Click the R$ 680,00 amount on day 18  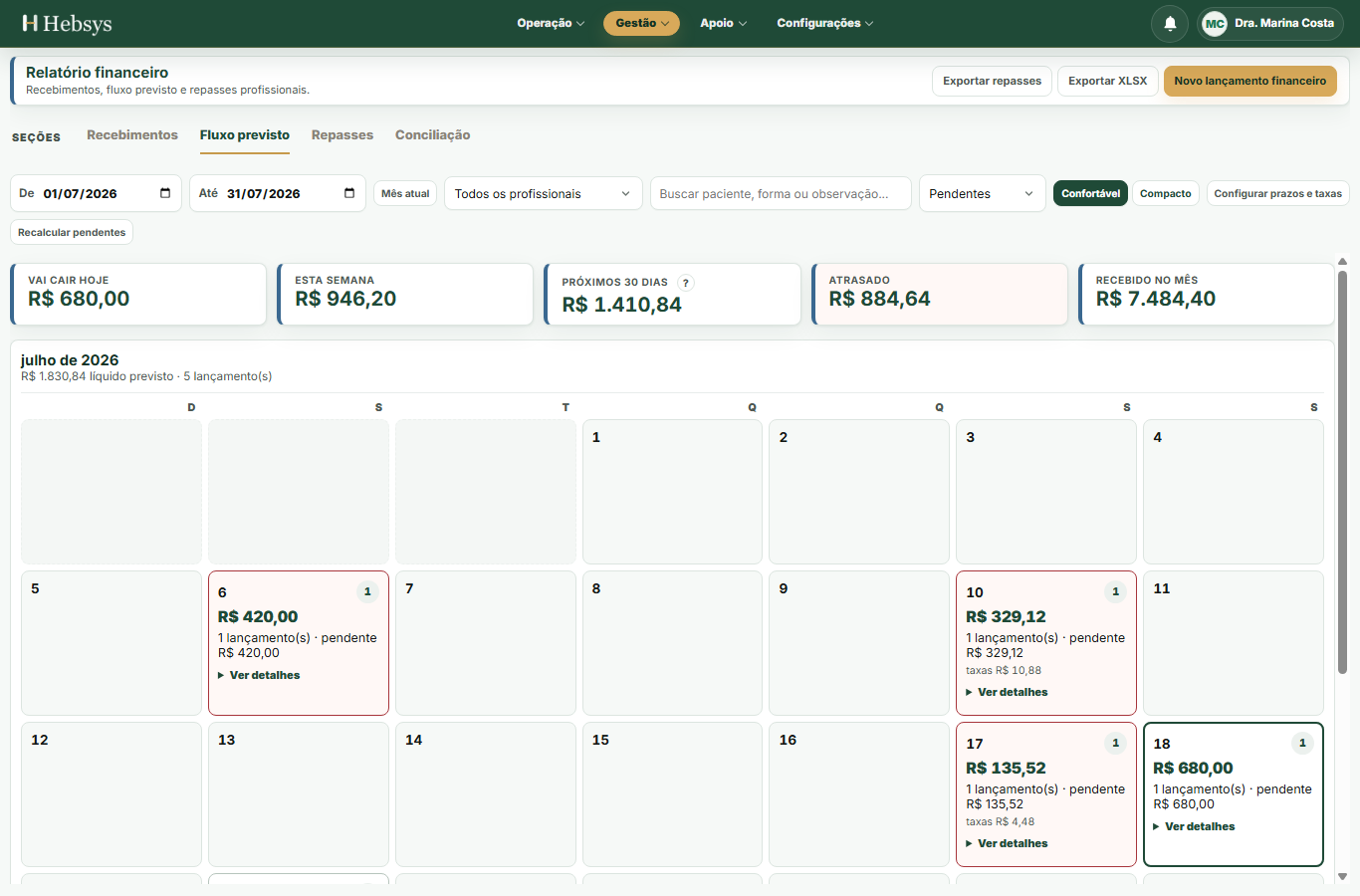[1193, 768]
